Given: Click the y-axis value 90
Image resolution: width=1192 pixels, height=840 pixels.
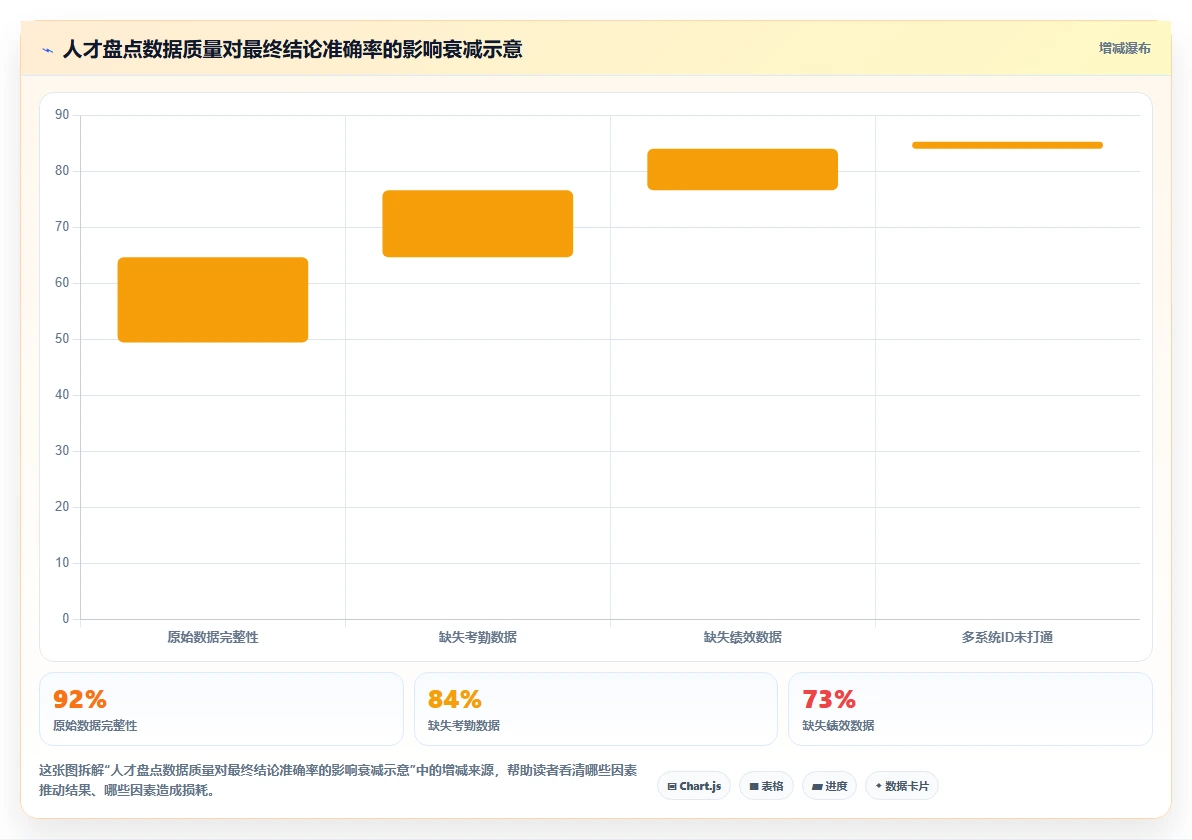Looking at the screenshot, I should pos(62,115).
